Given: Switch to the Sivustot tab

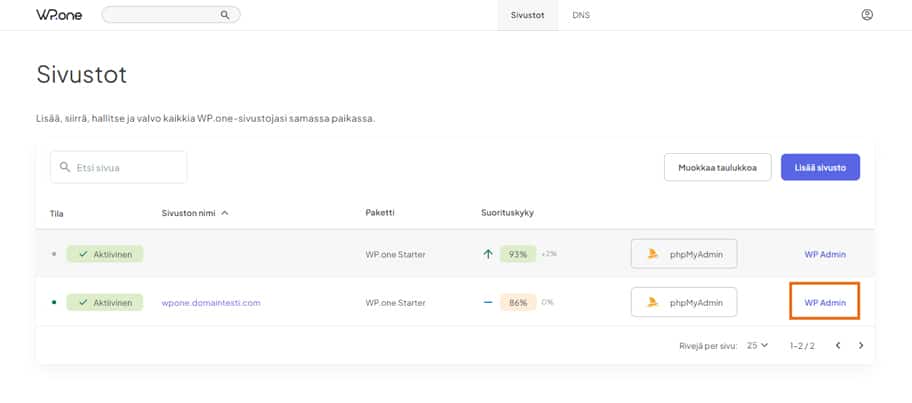Looking at the screenshot, I should 527,15.
